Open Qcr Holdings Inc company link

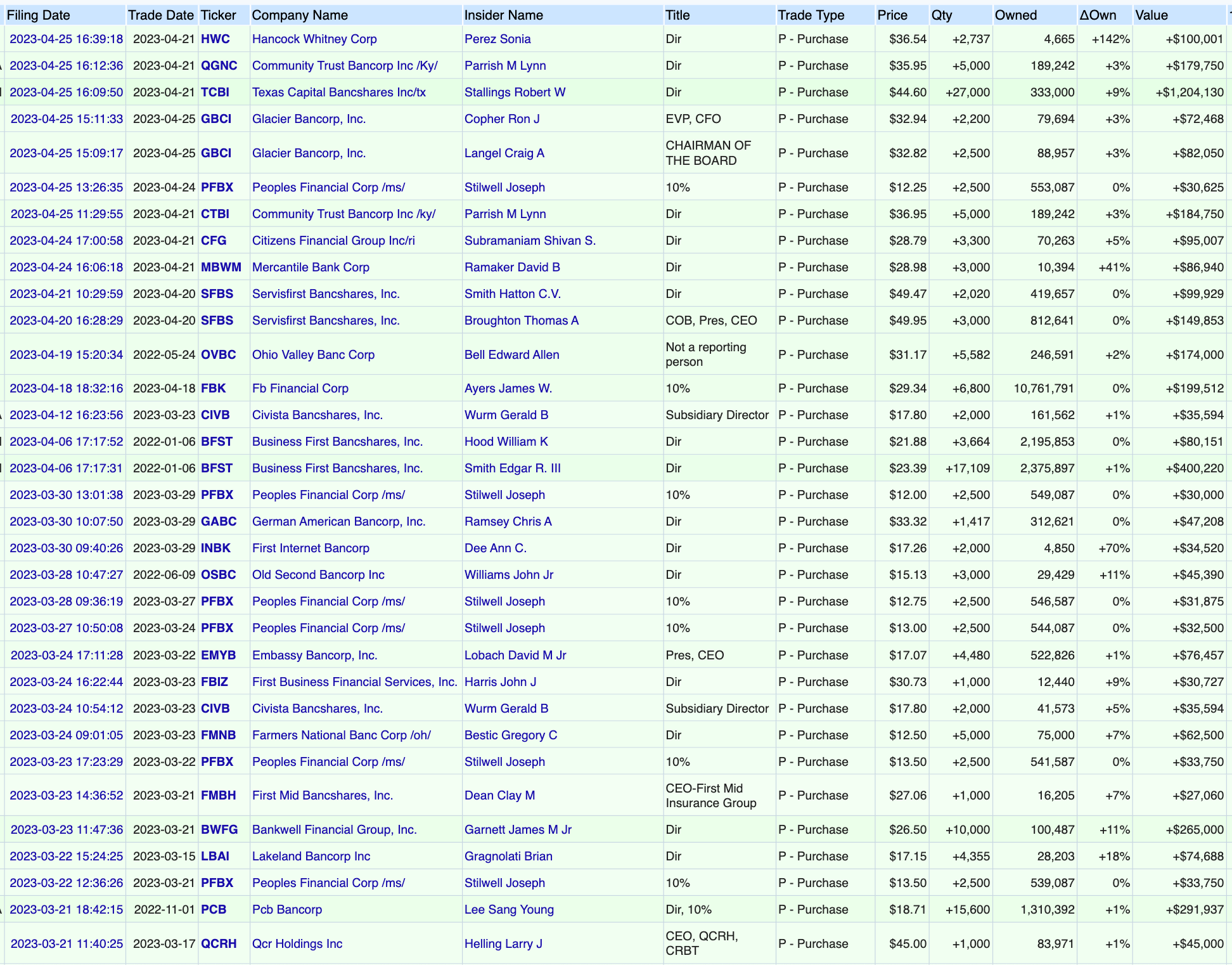(x=297, y=944)
